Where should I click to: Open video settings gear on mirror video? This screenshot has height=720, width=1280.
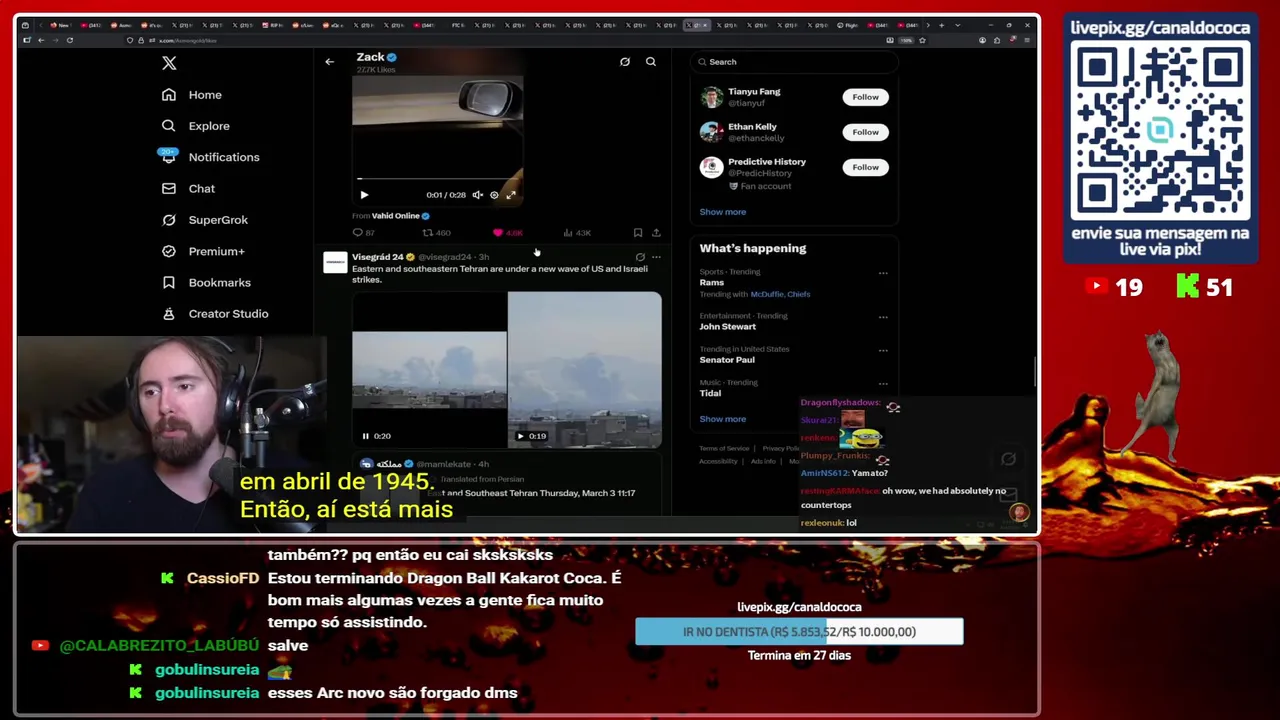click(494, 195)
